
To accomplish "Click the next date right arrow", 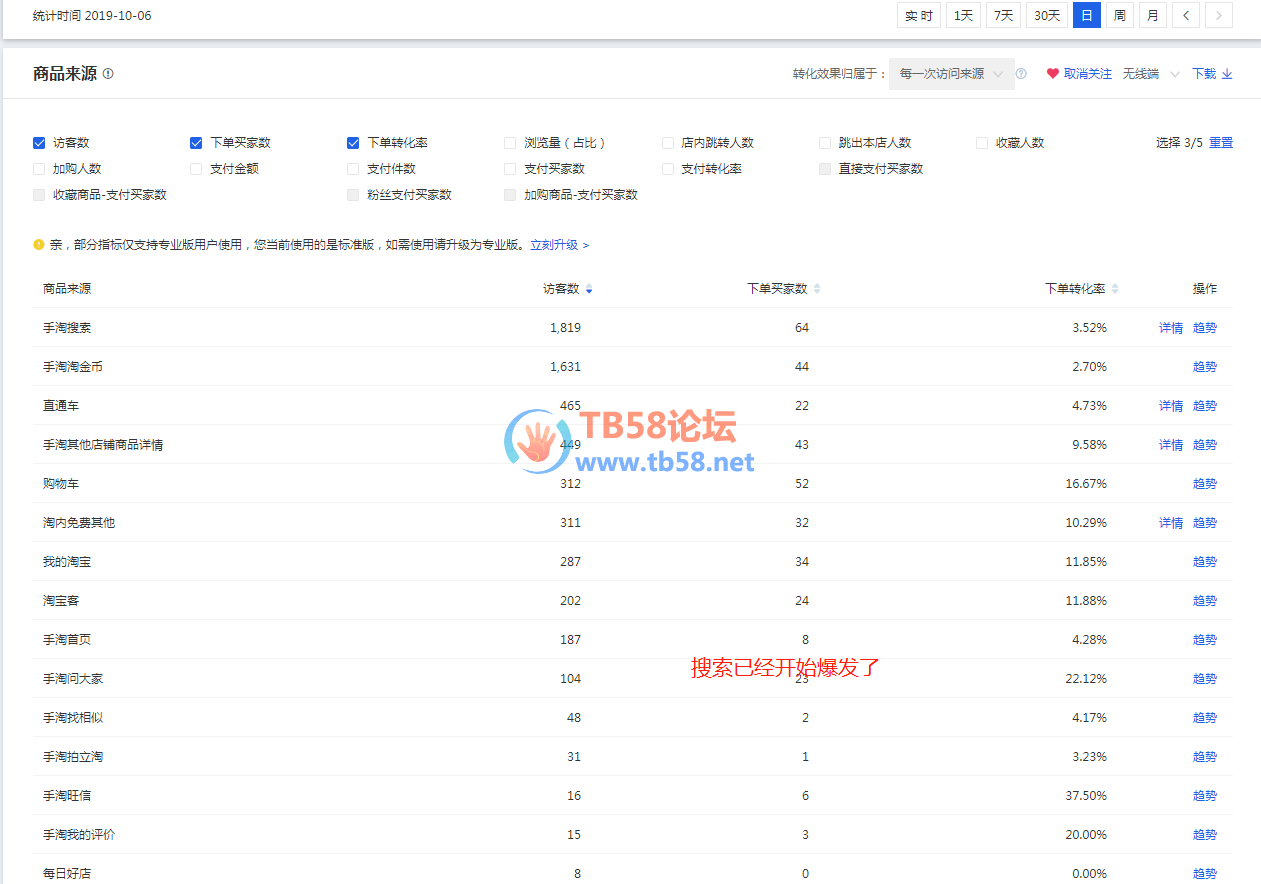I will [x=1218, y=15].
